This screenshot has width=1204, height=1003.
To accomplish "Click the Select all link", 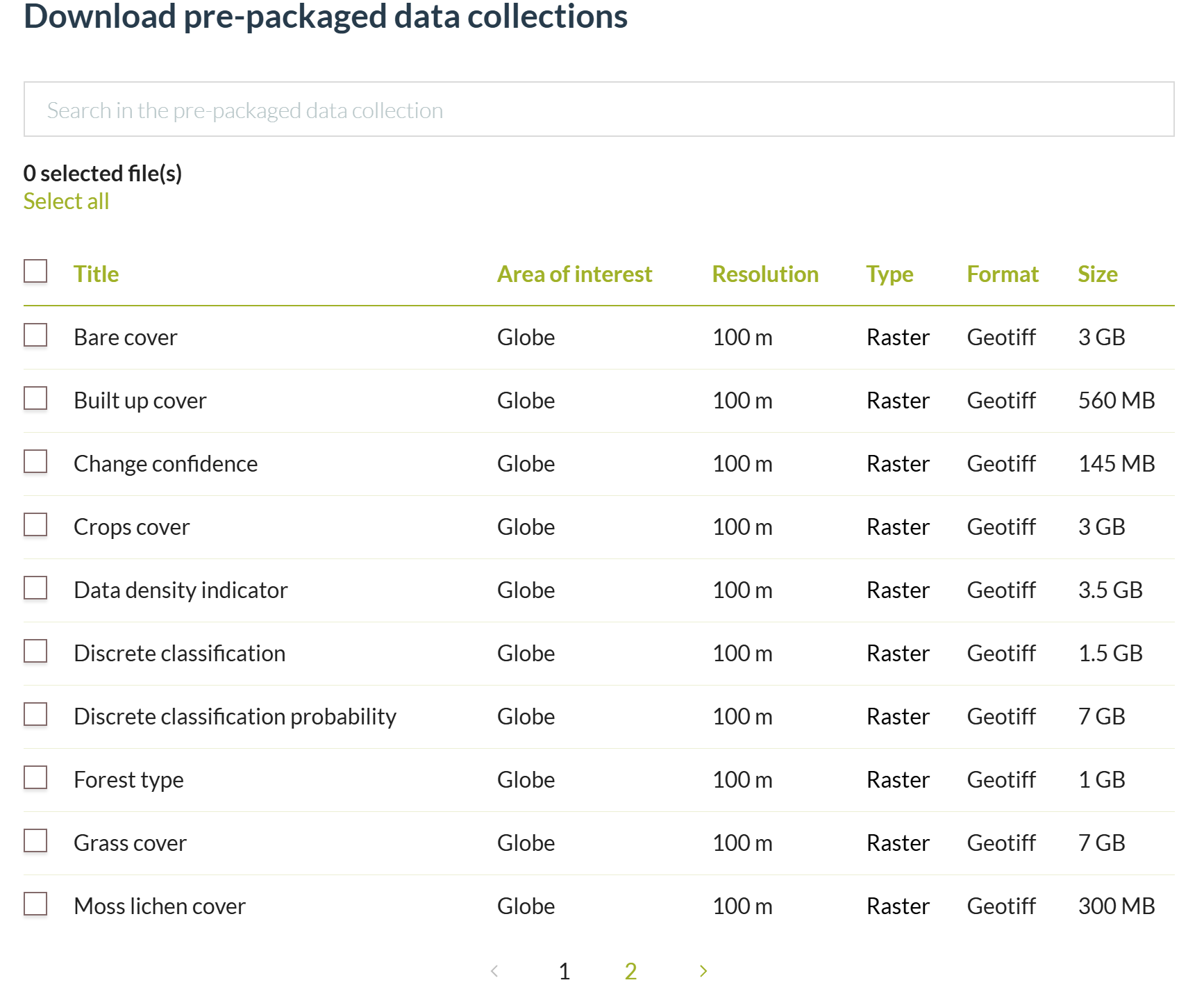I will point(66,201).
